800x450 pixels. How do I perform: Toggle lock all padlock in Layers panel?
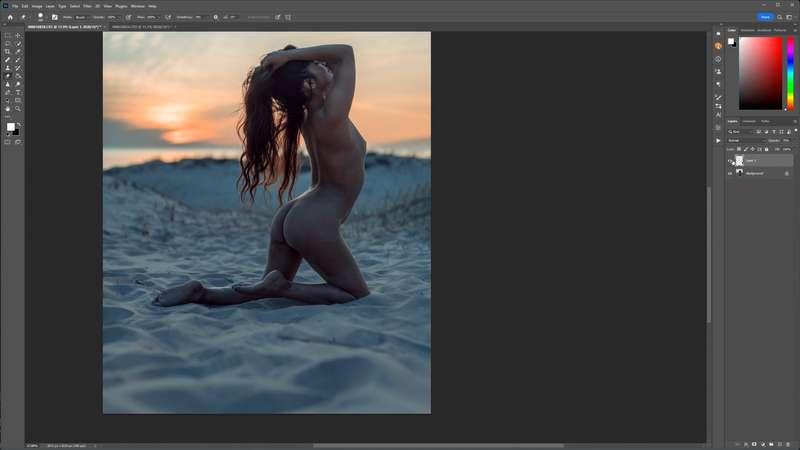pyautogui.click(x=766, y=149)
